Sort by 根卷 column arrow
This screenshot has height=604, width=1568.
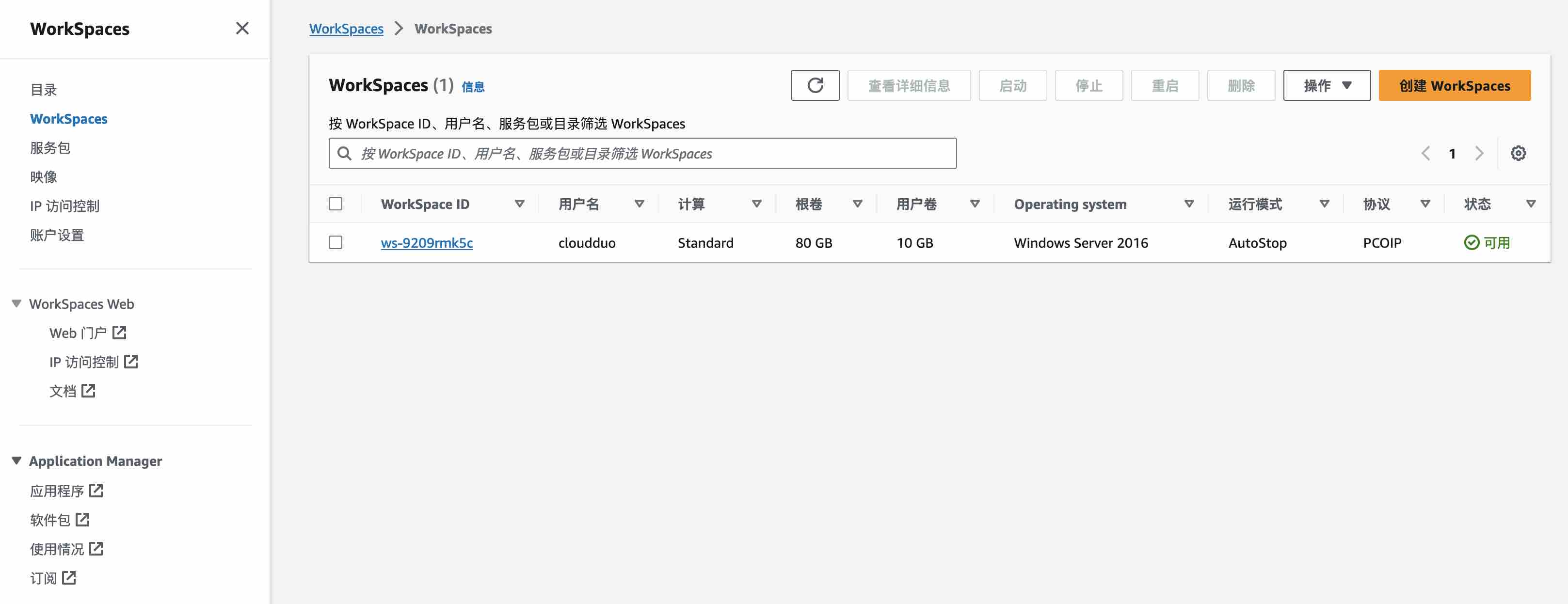(858, 204)
